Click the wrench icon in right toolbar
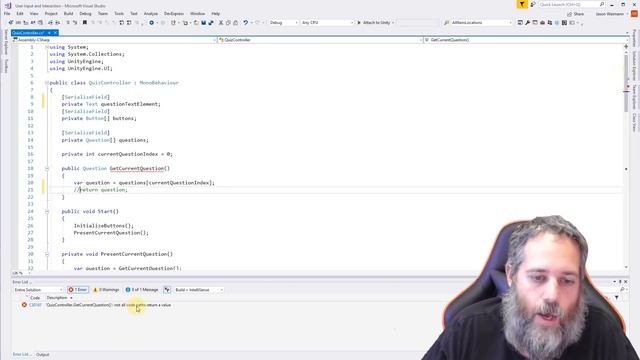640x360 pixels. pos(527,23)
